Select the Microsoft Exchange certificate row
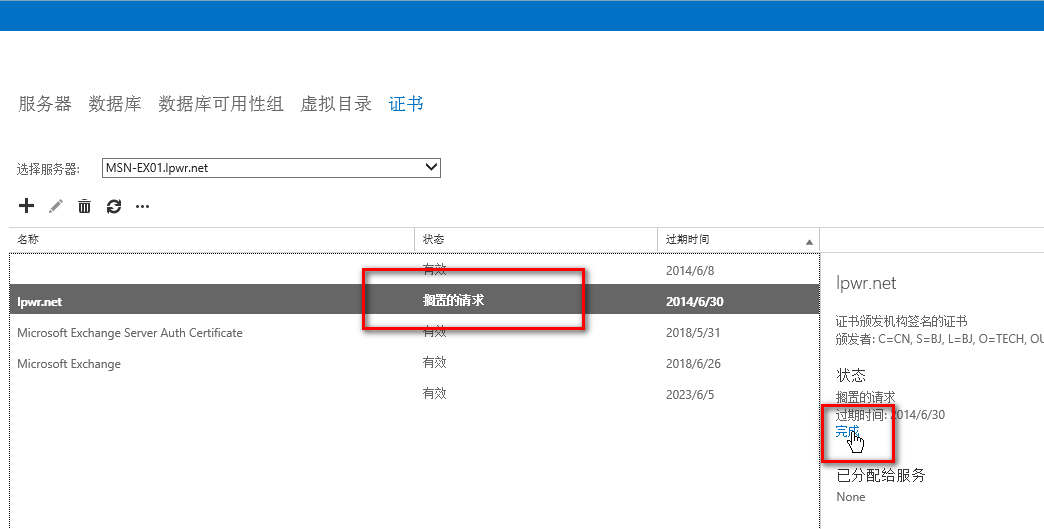The width and height of the screenshot is (1044, 529). coord(414,364)
